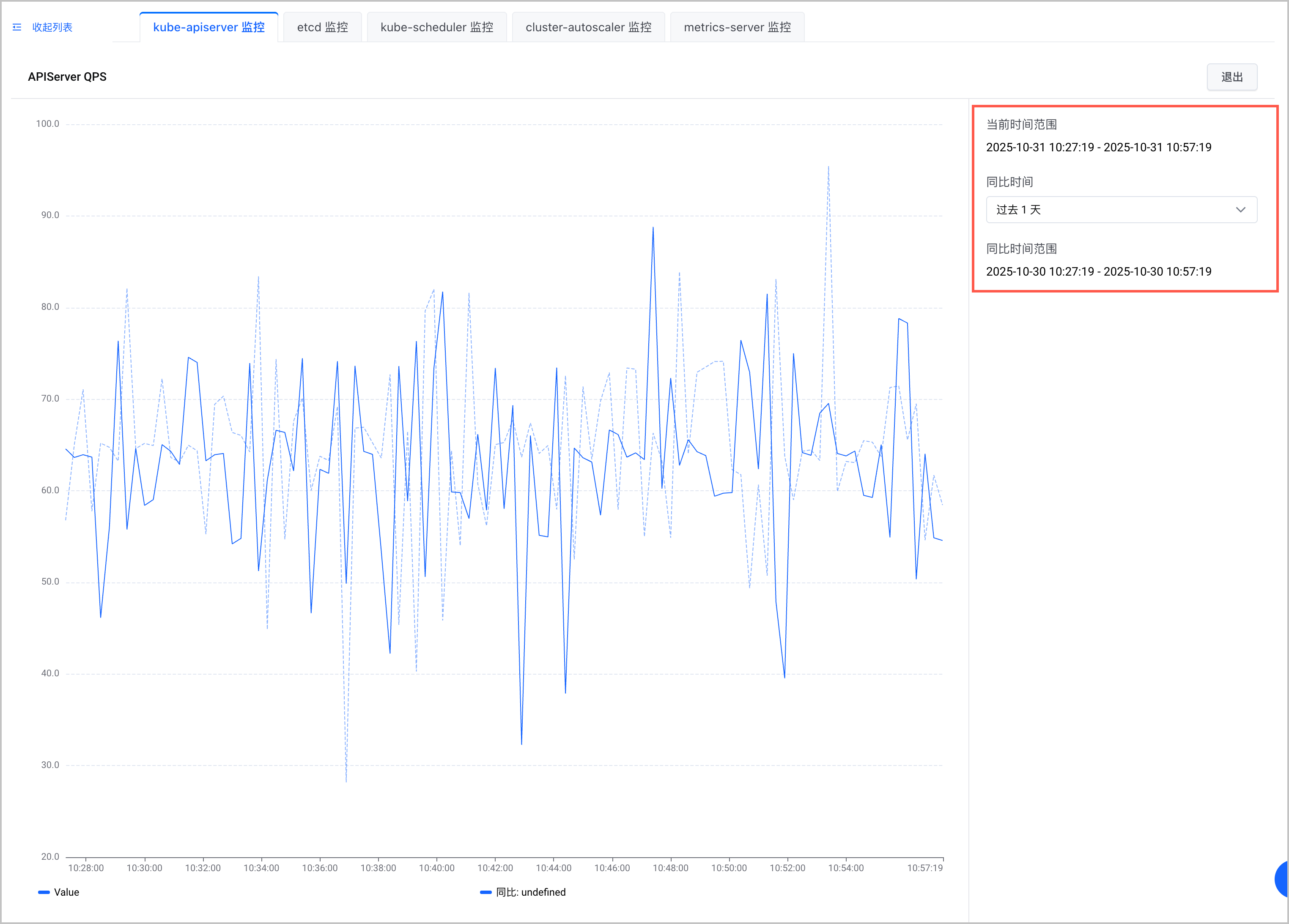Click the 10:40:00 time axis tick
The image size is (1289, 924).
(x=436, y=868)
